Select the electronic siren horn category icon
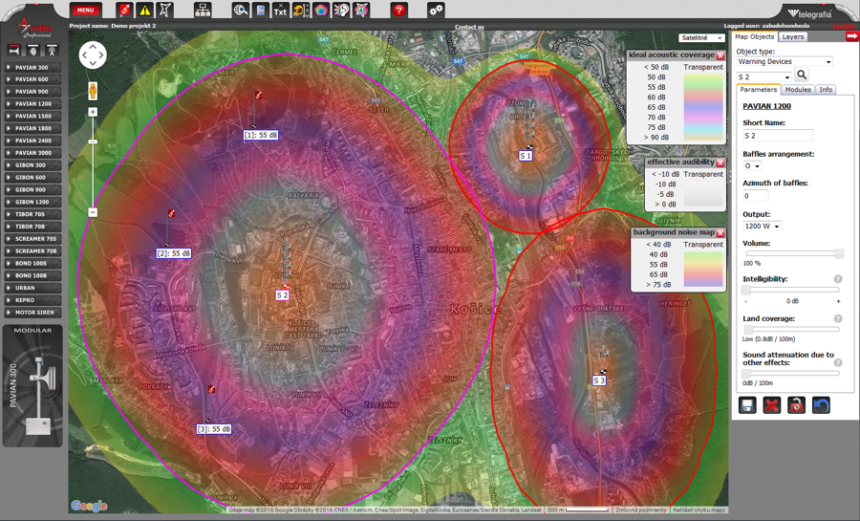The height and width of the screenshot is (521, 860). [x=14, y=50]
